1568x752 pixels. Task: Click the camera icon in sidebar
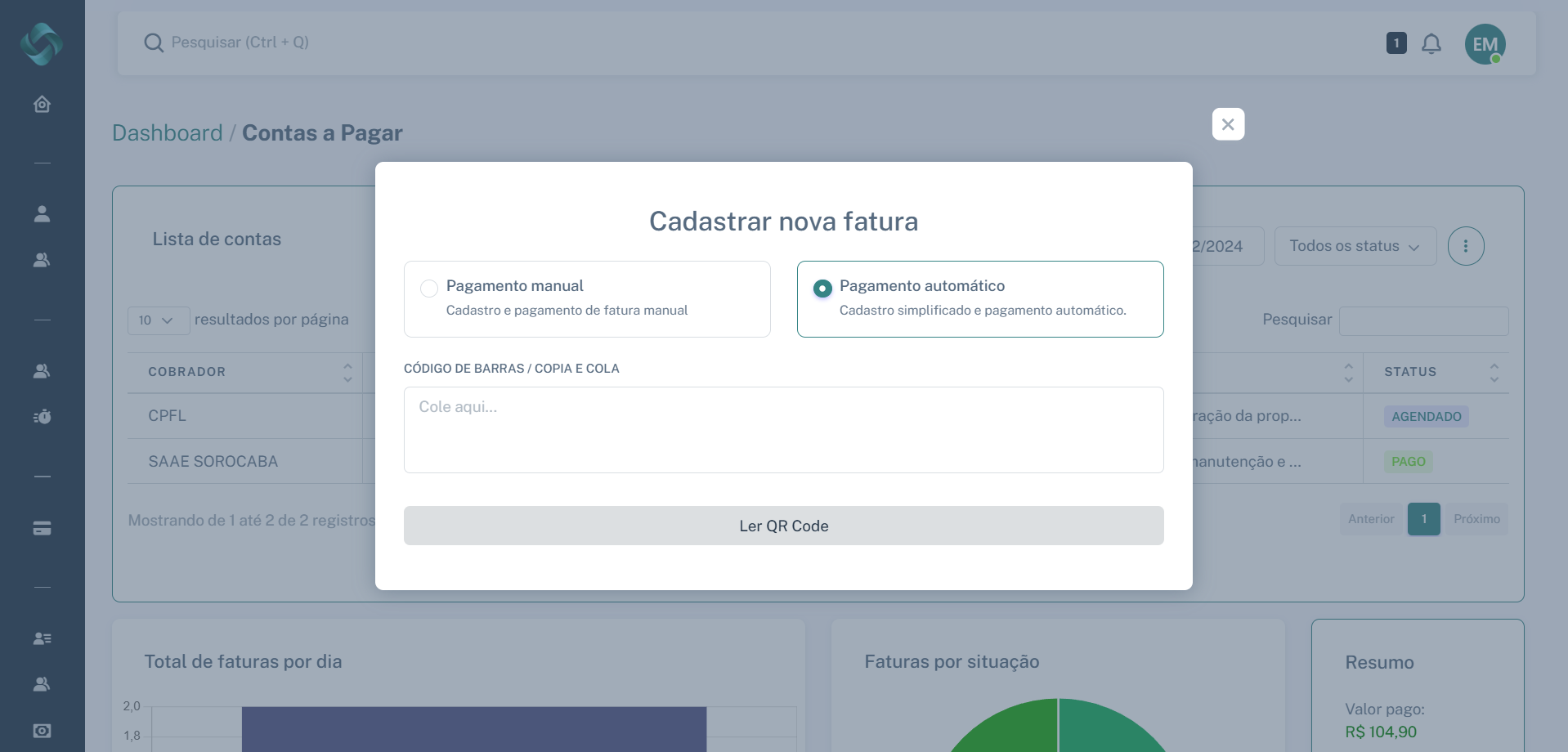(42, 731)
